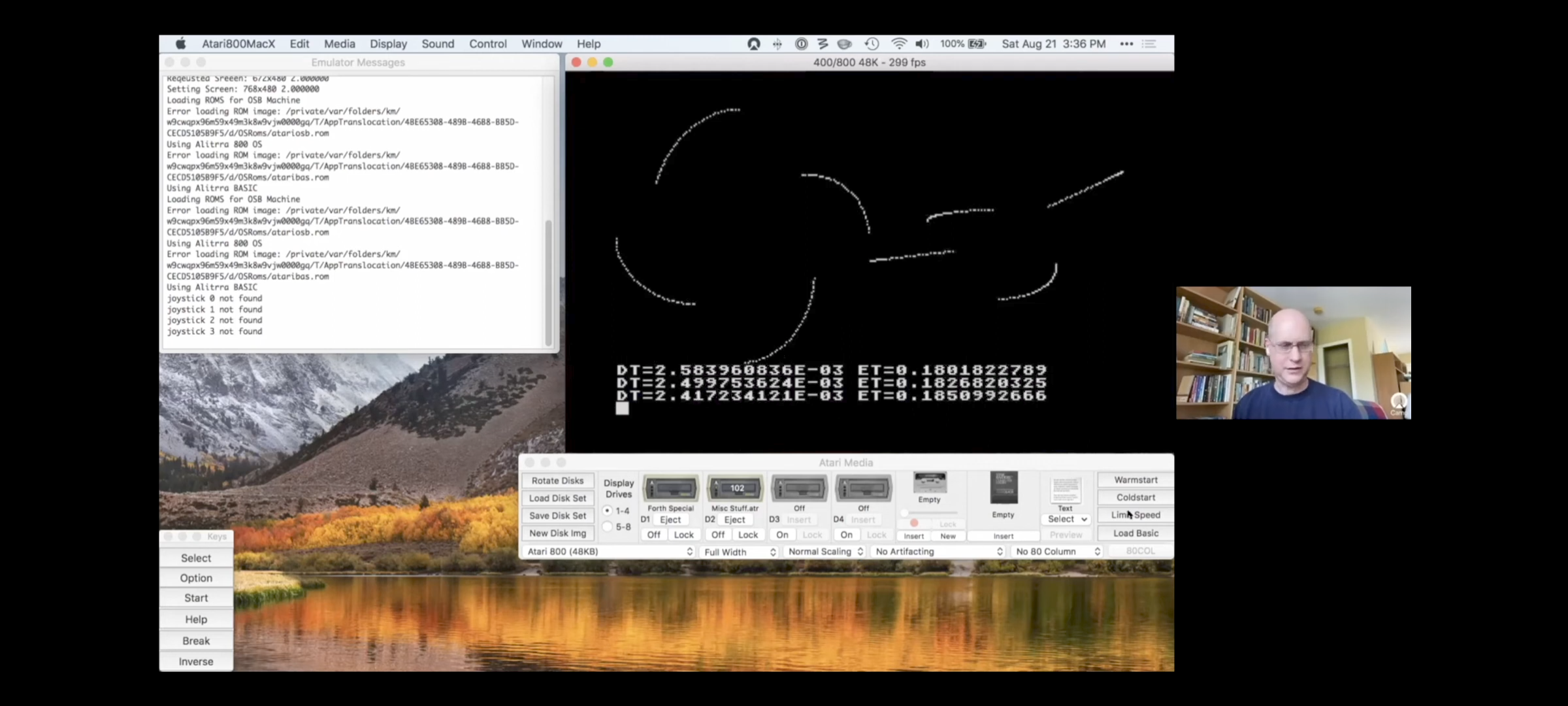Image resolution: width=1568 pixels, height=706 pixels.
Task: Click the Text printer paper icon
Action: [1066, 490]
